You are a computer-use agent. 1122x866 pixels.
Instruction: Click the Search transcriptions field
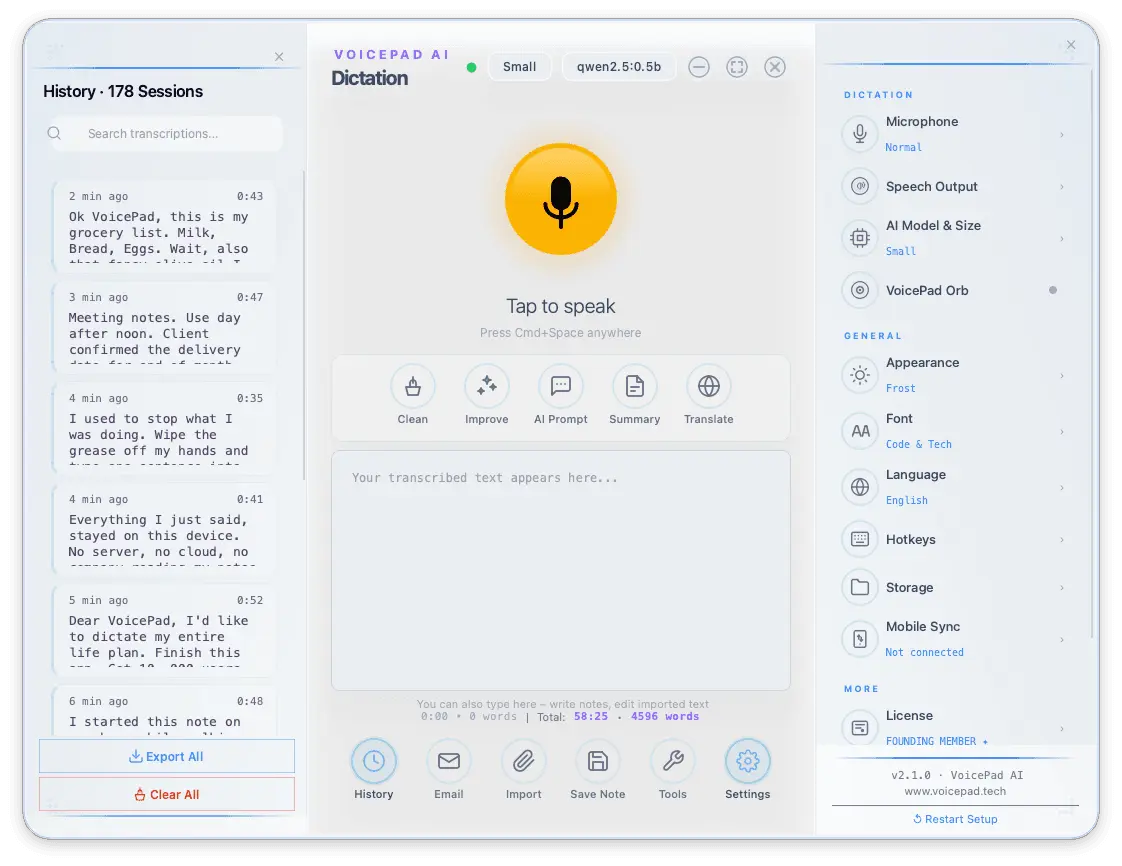pos(167,133)
